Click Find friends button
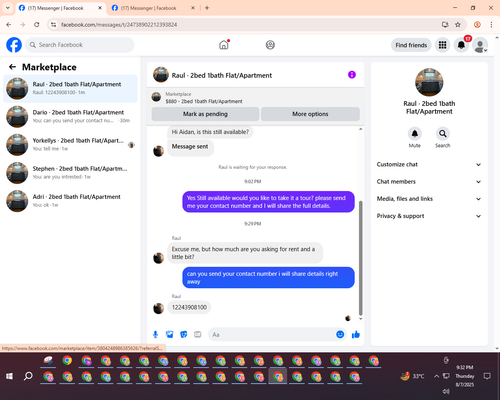This screenshot has height=400, width=500. [411, 45]
